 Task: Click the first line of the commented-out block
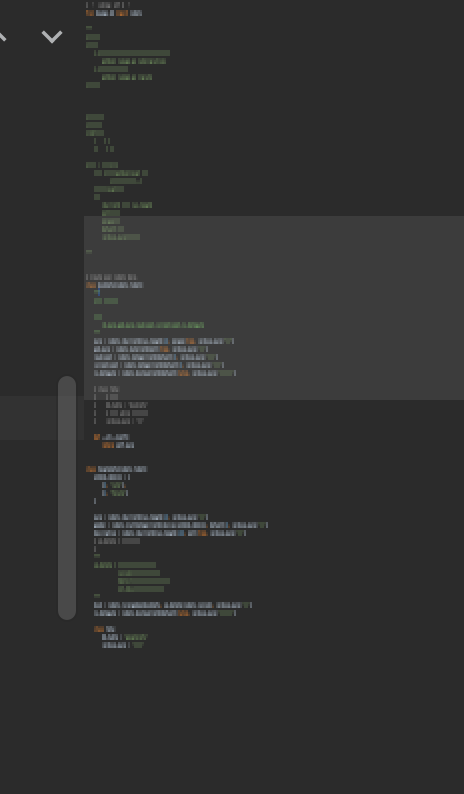(106, 389)
